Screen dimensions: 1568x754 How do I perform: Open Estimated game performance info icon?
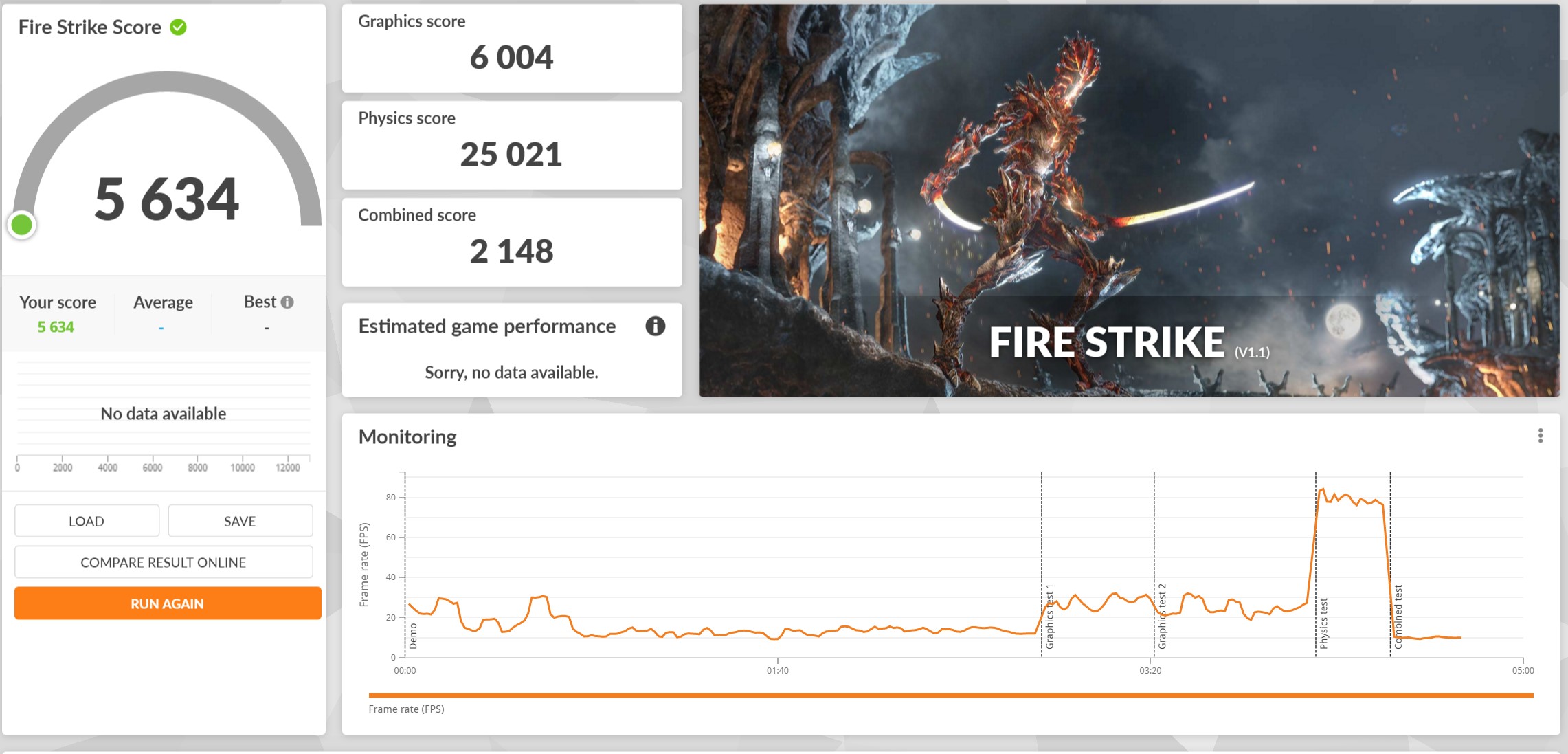tap(655, 326)
